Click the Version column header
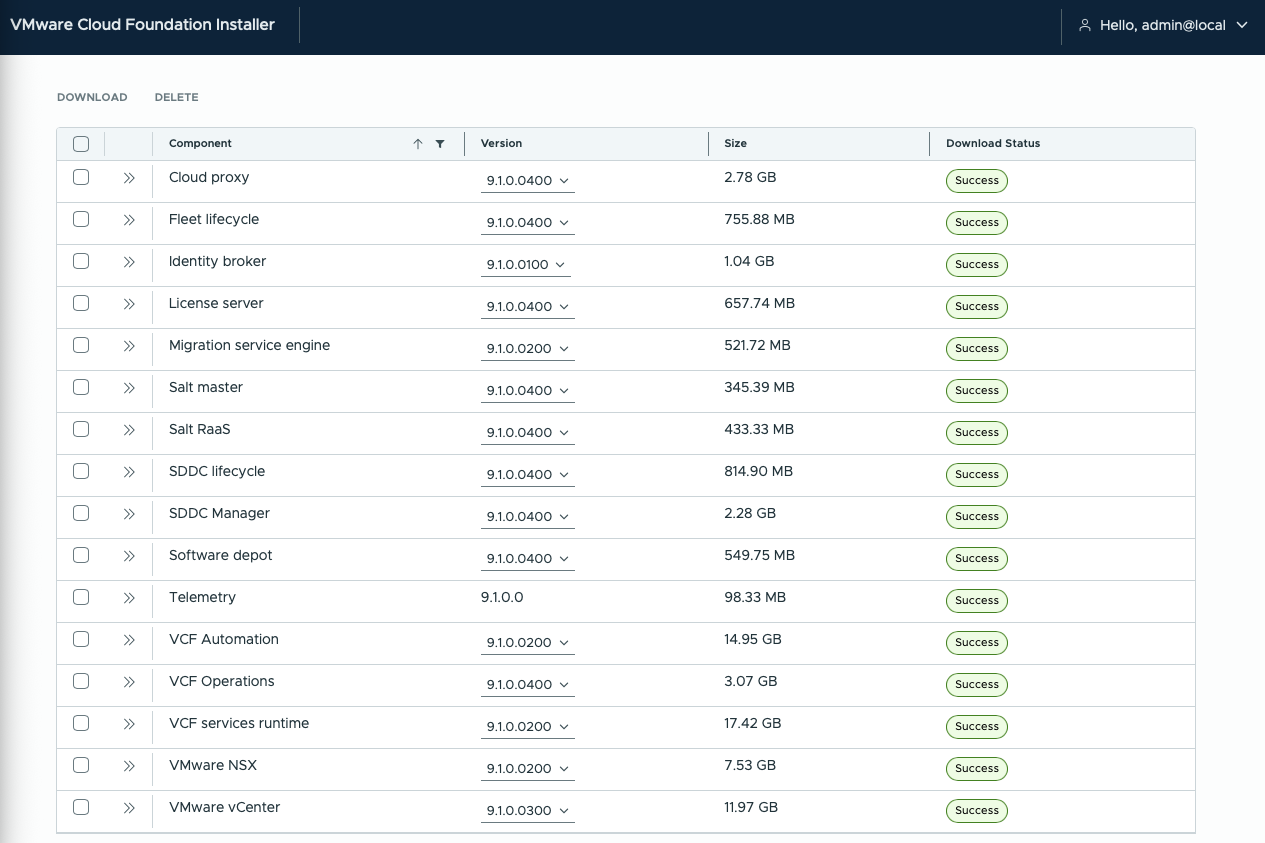 [x=501, y=144]
